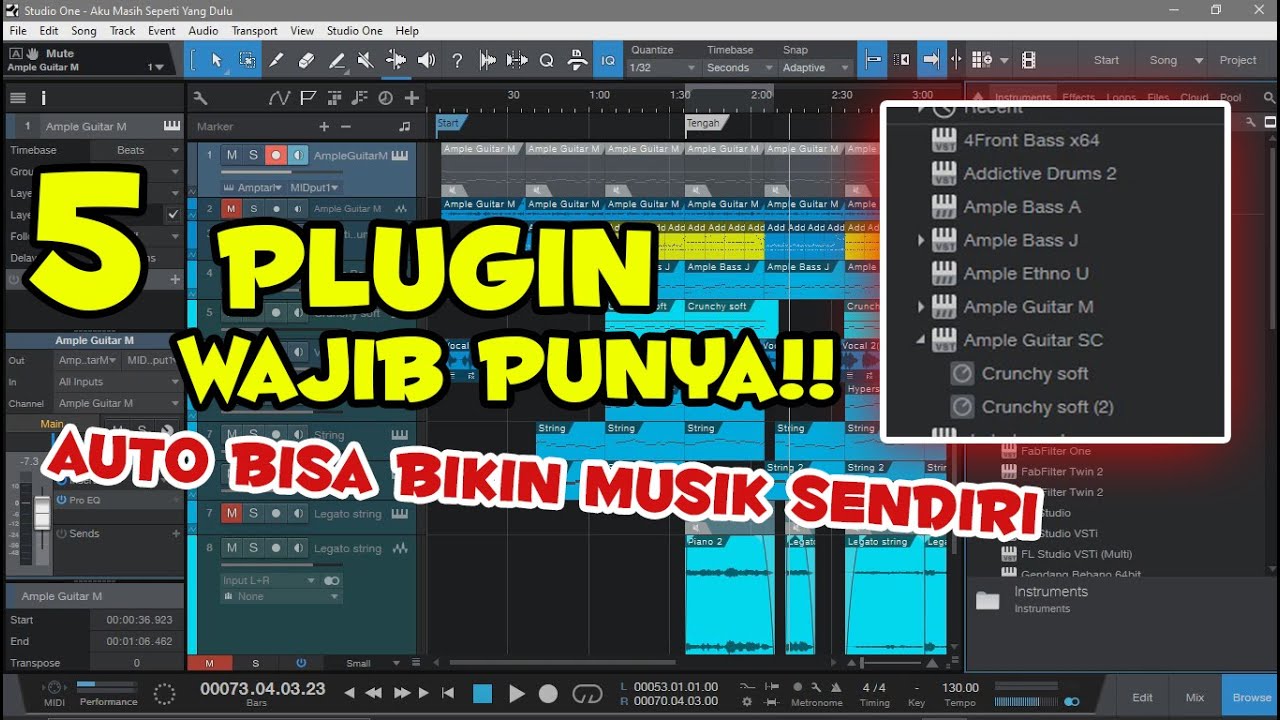The height and width of the screenshot is (720, 1280).
Task: Open the Song menu
Action: click(84, 31)
